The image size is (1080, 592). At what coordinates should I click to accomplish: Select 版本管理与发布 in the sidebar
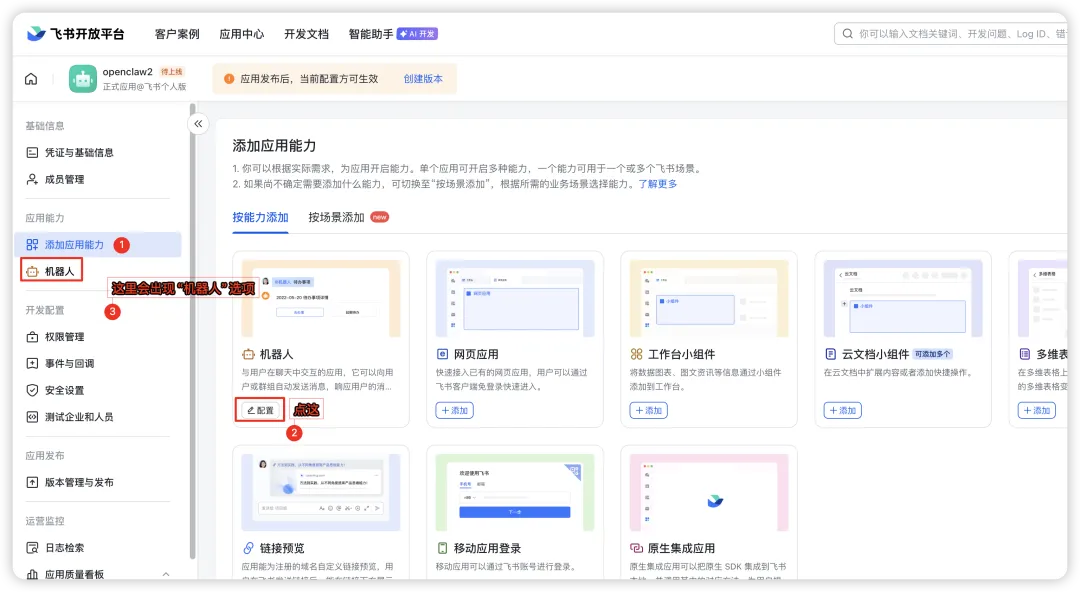[97, 482]
